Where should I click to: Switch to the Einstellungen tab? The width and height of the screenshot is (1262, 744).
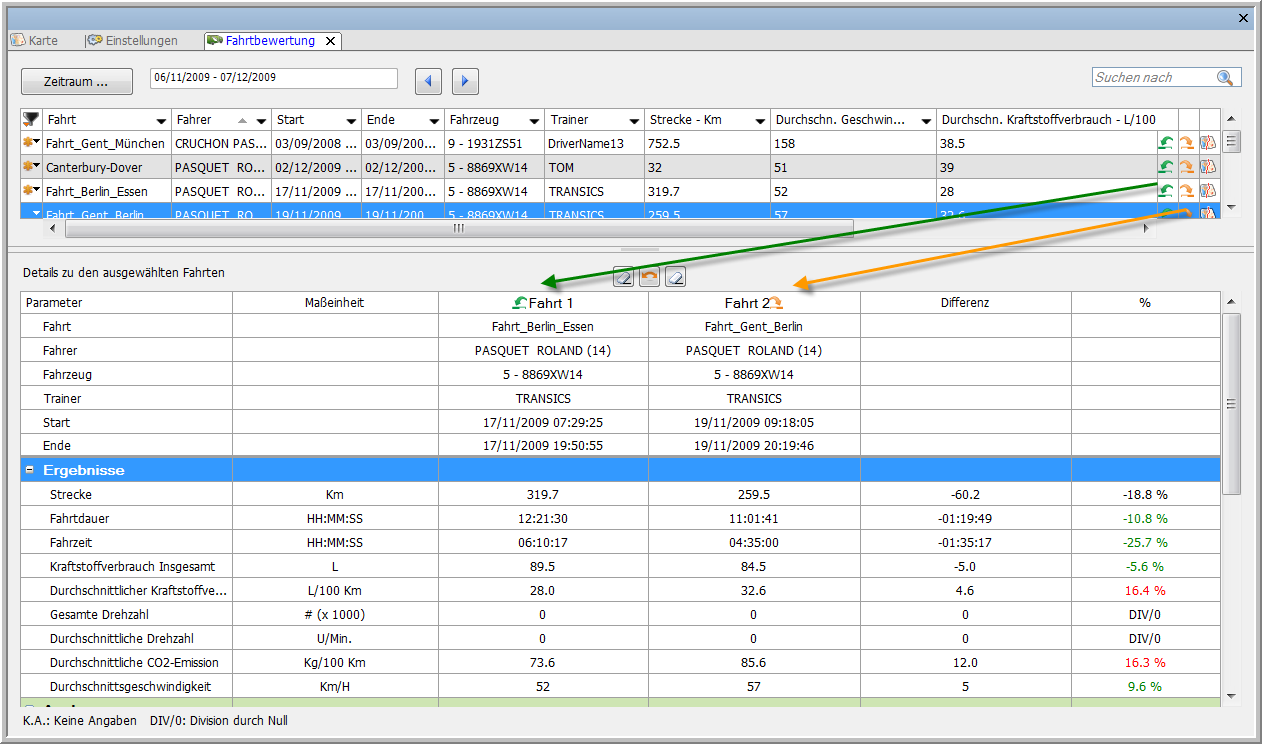(x=132, y=41)
